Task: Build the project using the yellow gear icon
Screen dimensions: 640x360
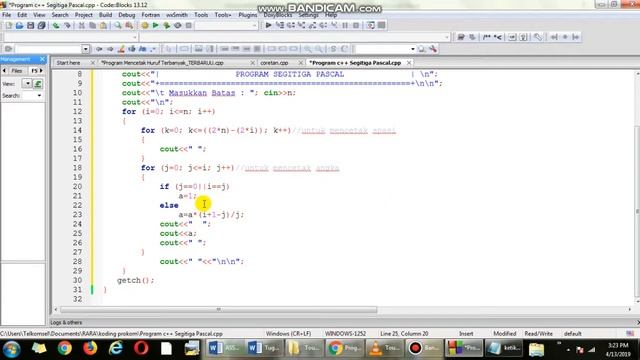Action: coord(144,25)
